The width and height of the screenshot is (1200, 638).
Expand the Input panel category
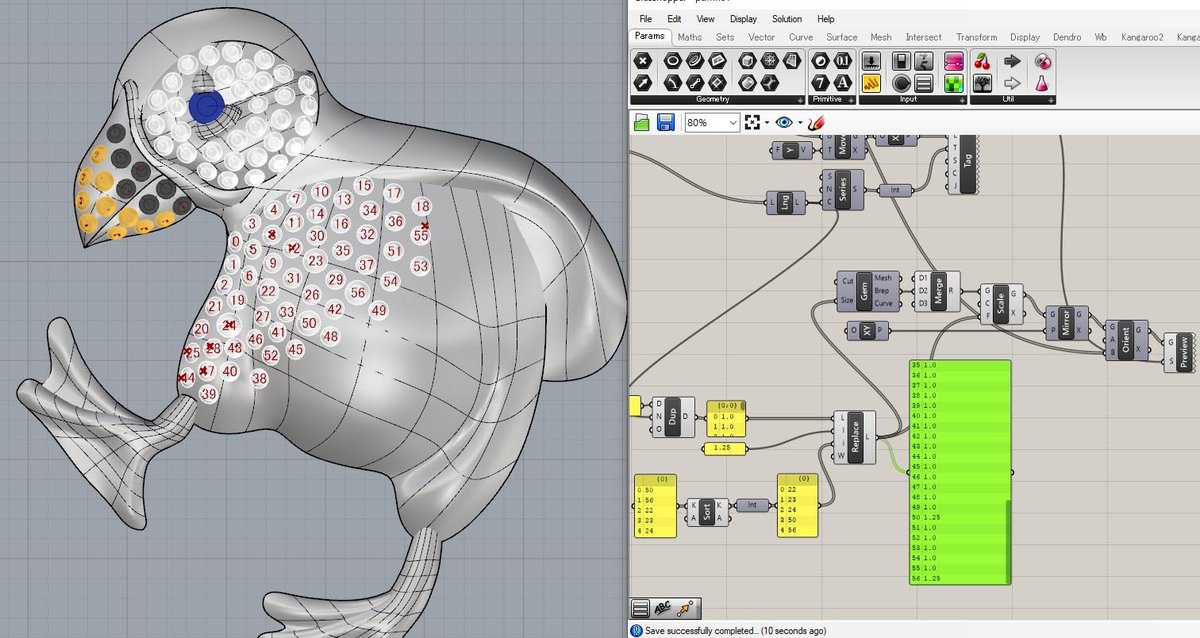tap(962, 100)
